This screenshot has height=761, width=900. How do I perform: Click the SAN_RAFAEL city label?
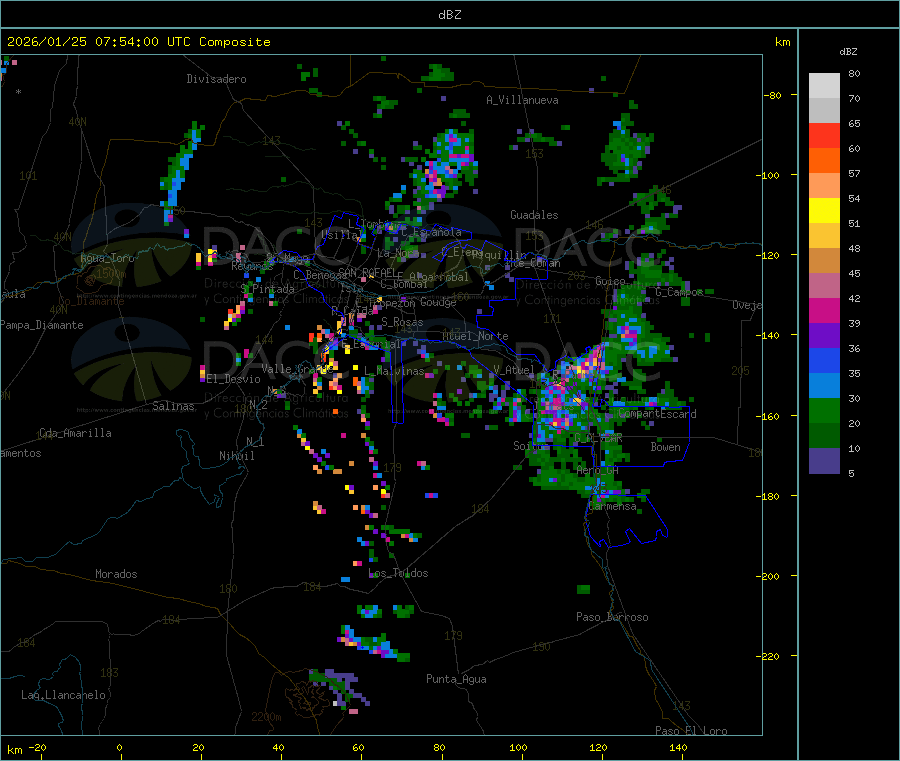tap(367, 272)
